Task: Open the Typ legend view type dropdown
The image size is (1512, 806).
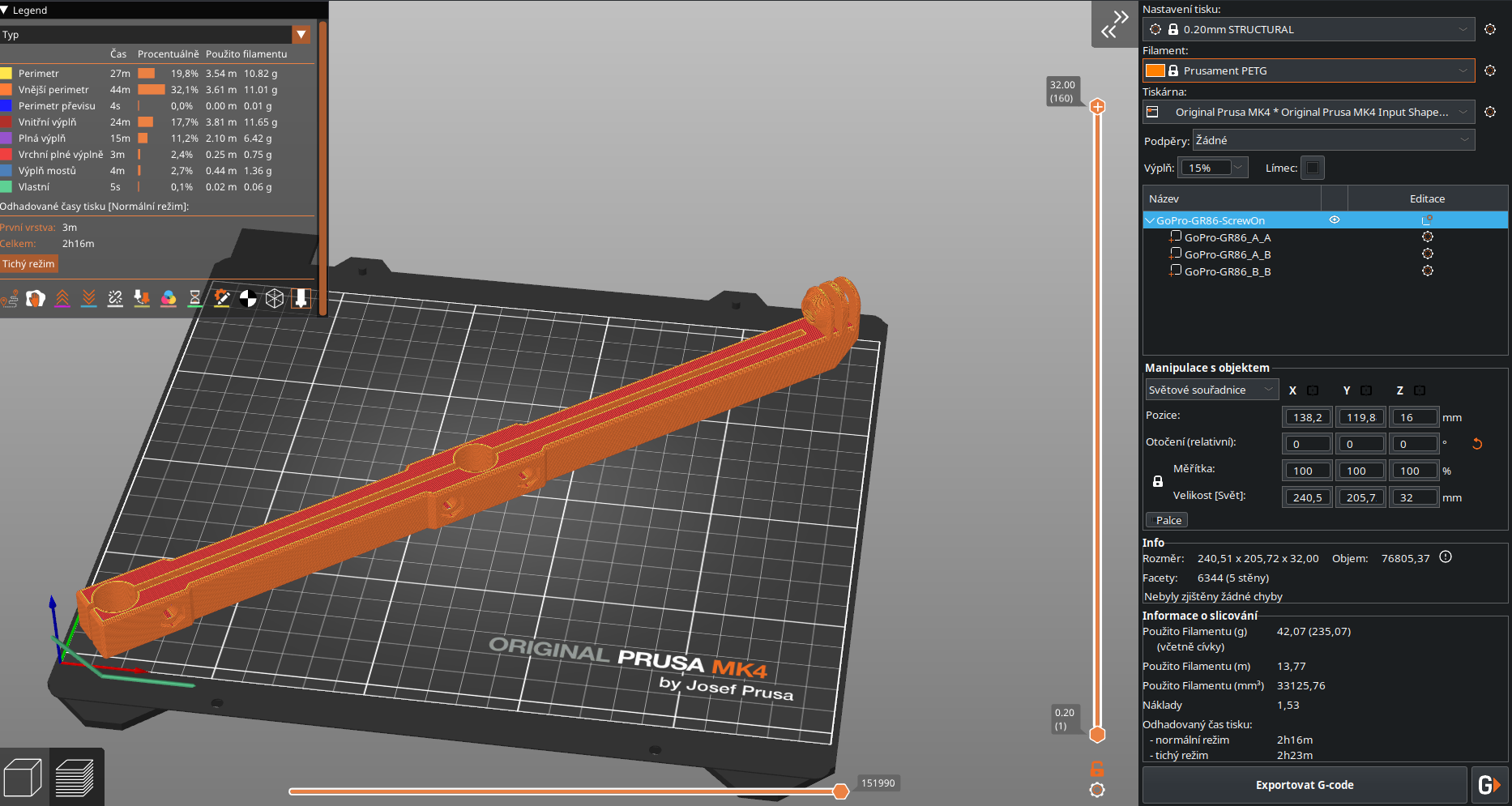Action: (x=301, y=35)
